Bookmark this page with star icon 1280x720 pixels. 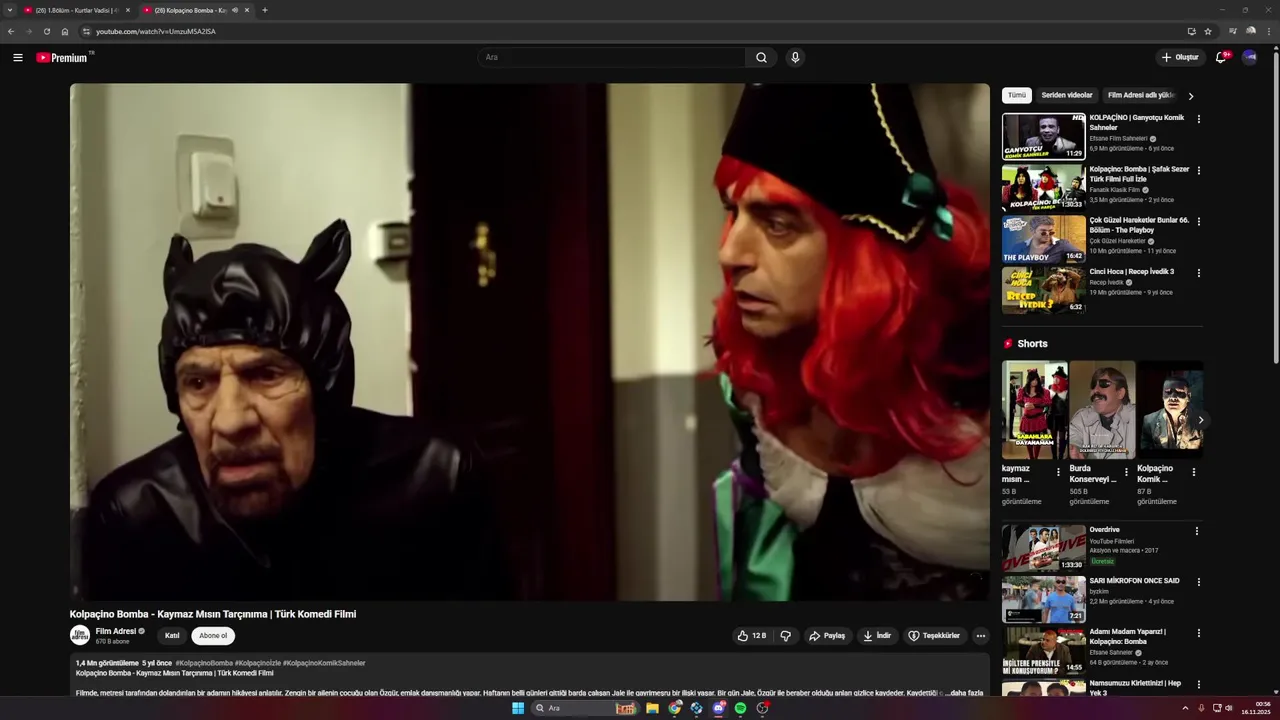(x=1208, y=31)
